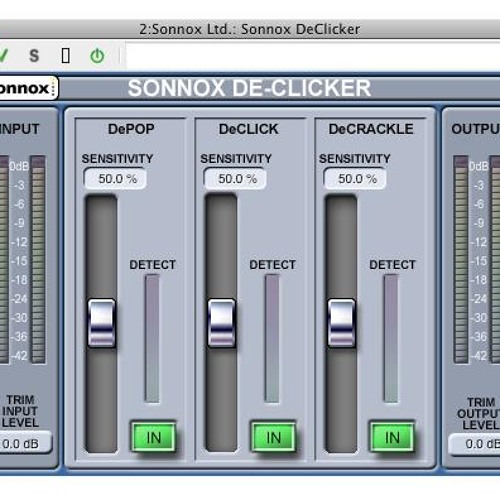Click the DePOP sensitivity slider handle

click(x=101, y=323)
